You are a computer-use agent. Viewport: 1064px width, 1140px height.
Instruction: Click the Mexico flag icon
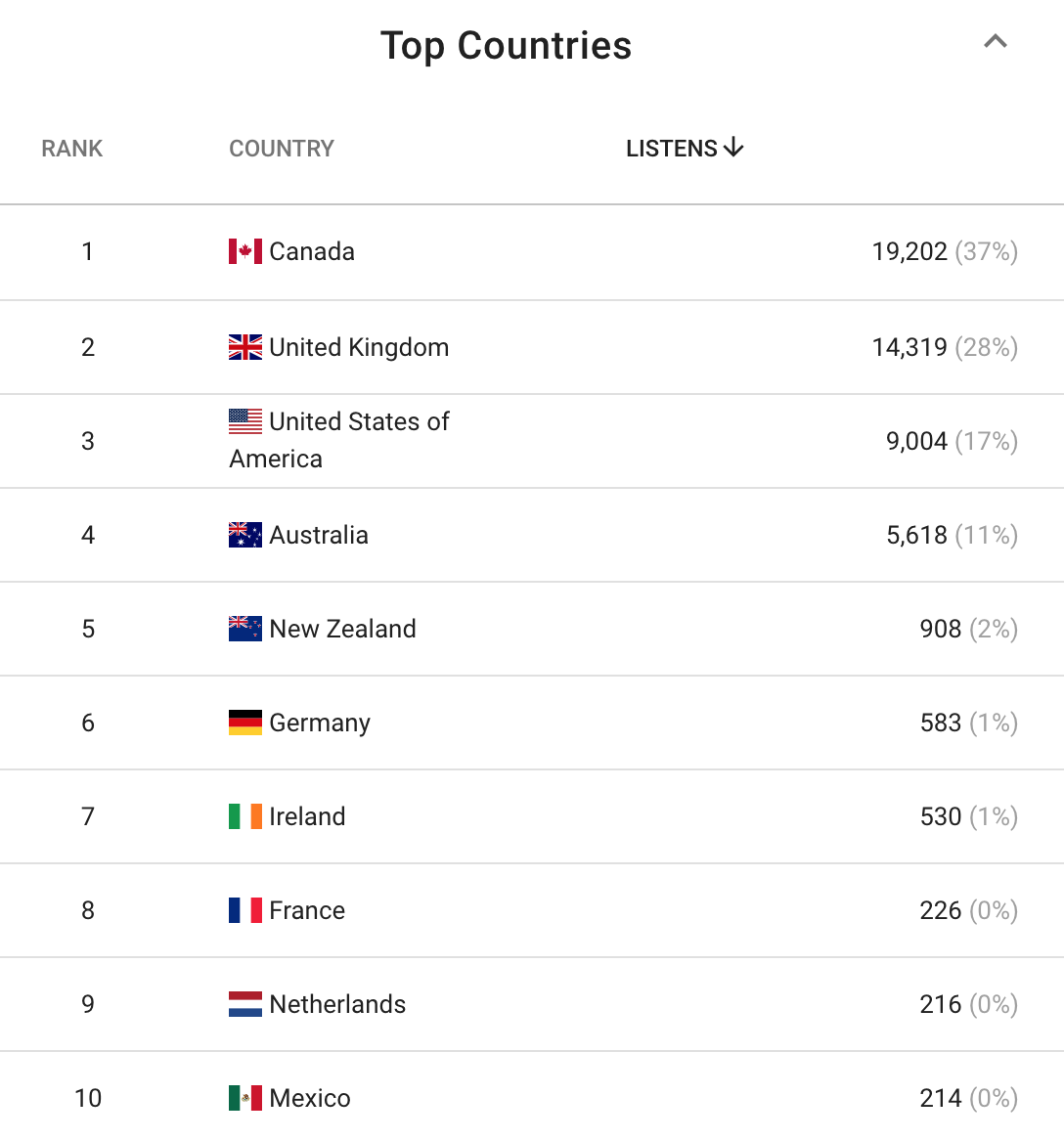[245, 1098]
